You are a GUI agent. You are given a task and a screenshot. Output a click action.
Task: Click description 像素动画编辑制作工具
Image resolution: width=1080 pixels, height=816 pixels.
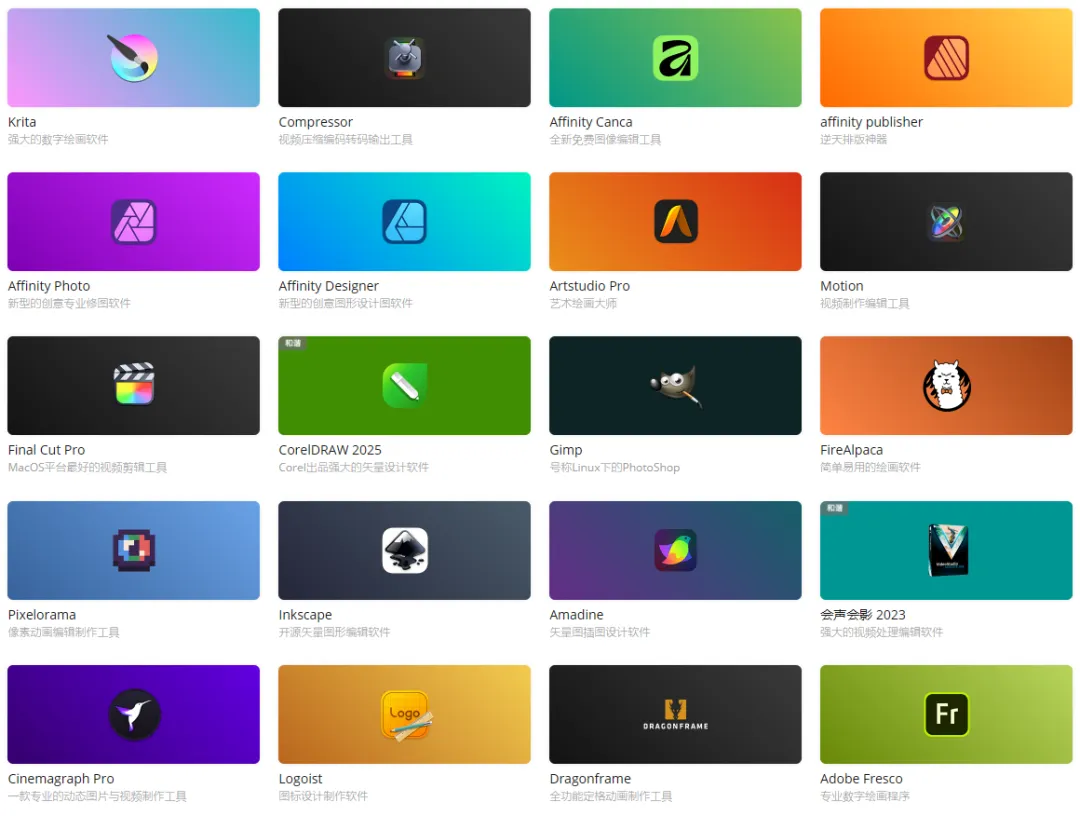[63, 631]
